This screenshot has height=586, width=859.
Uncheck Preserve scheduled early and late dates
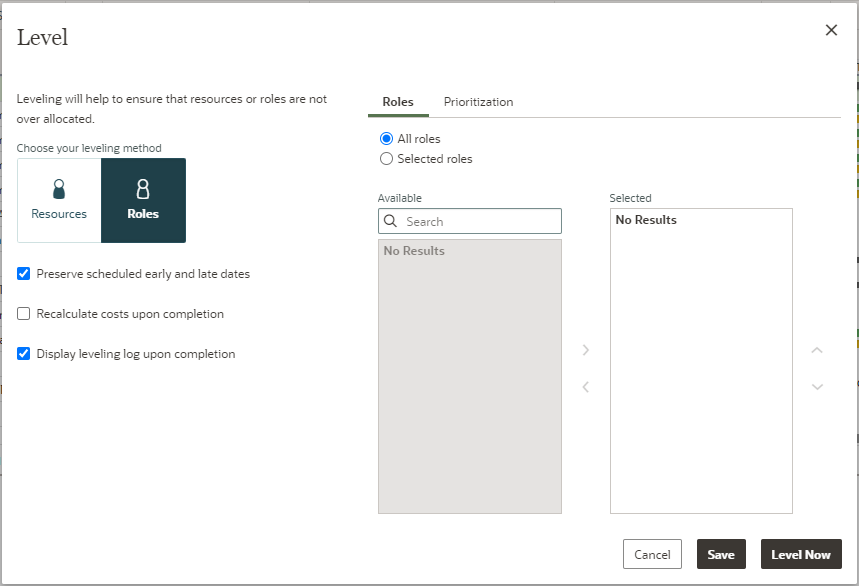pos(24,273)
